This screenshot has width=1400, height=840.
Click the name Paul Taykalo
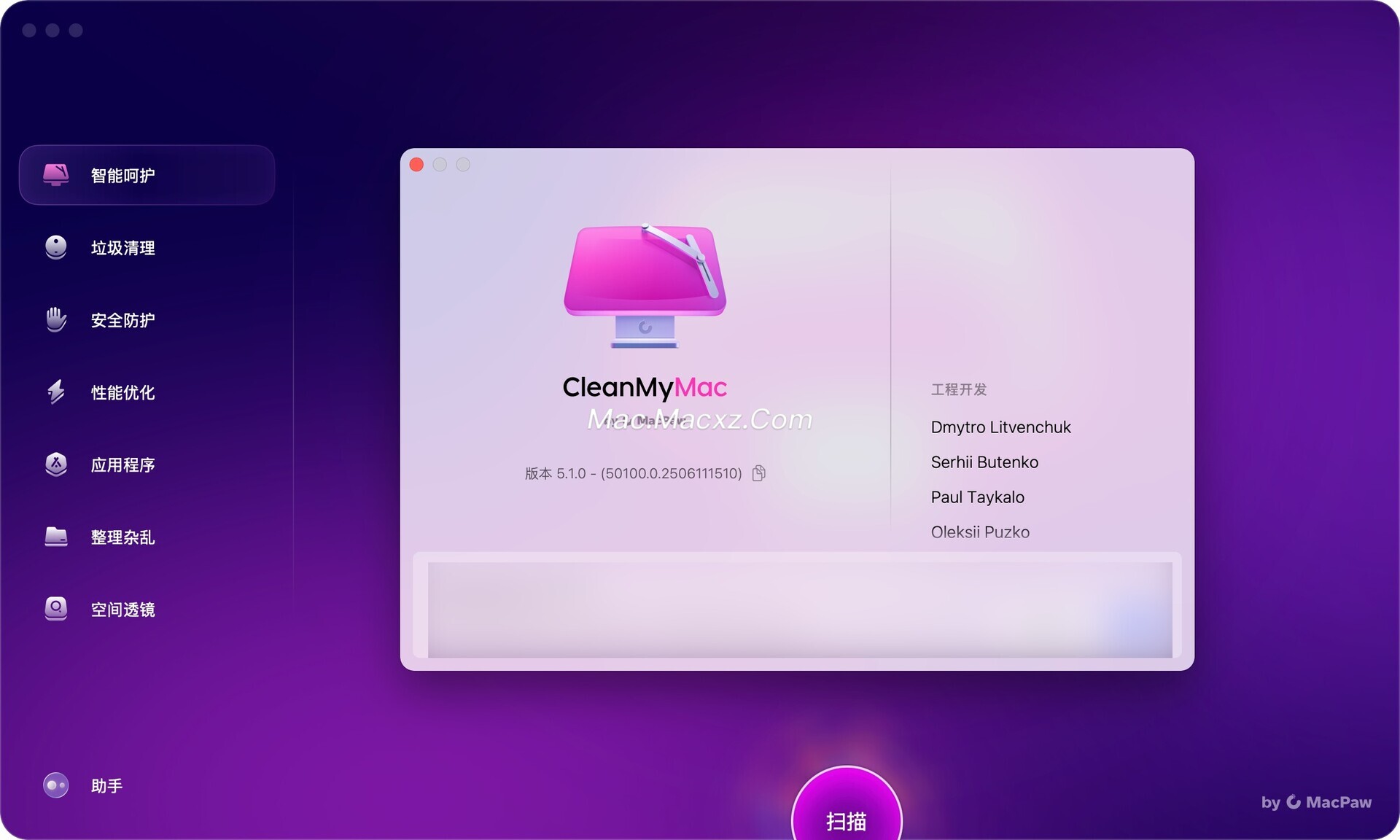point(977,497)
